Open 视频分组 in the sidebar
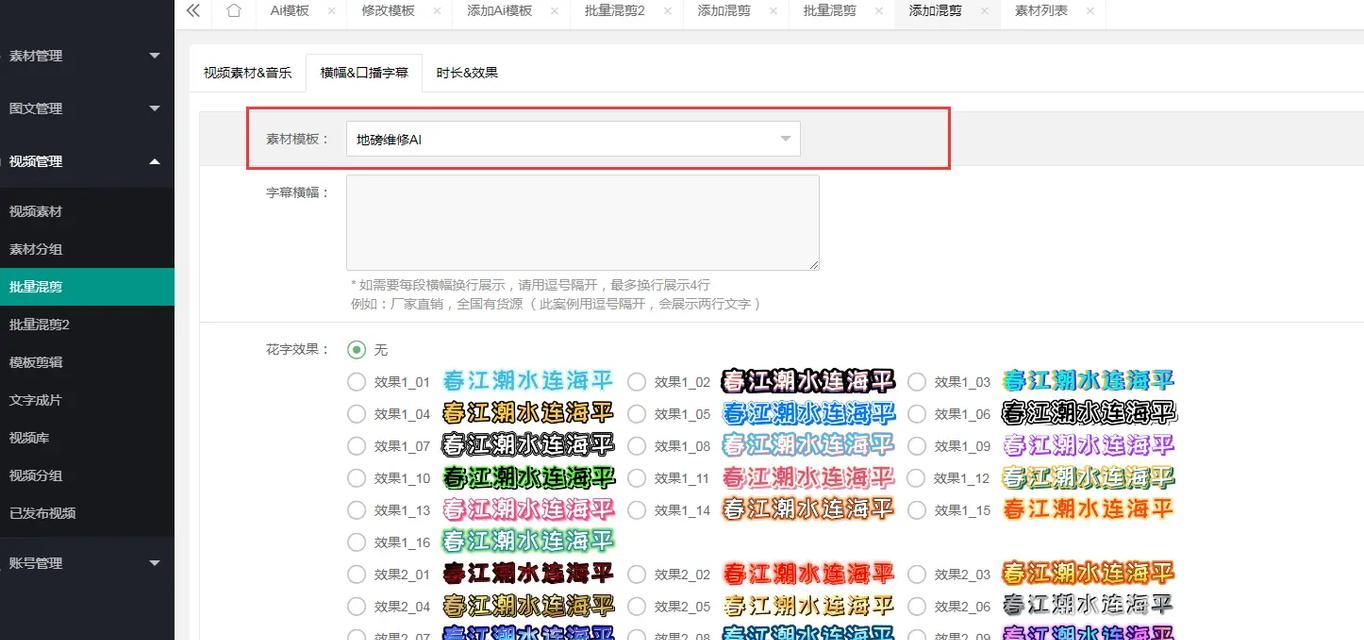 (x=87, y=475)
